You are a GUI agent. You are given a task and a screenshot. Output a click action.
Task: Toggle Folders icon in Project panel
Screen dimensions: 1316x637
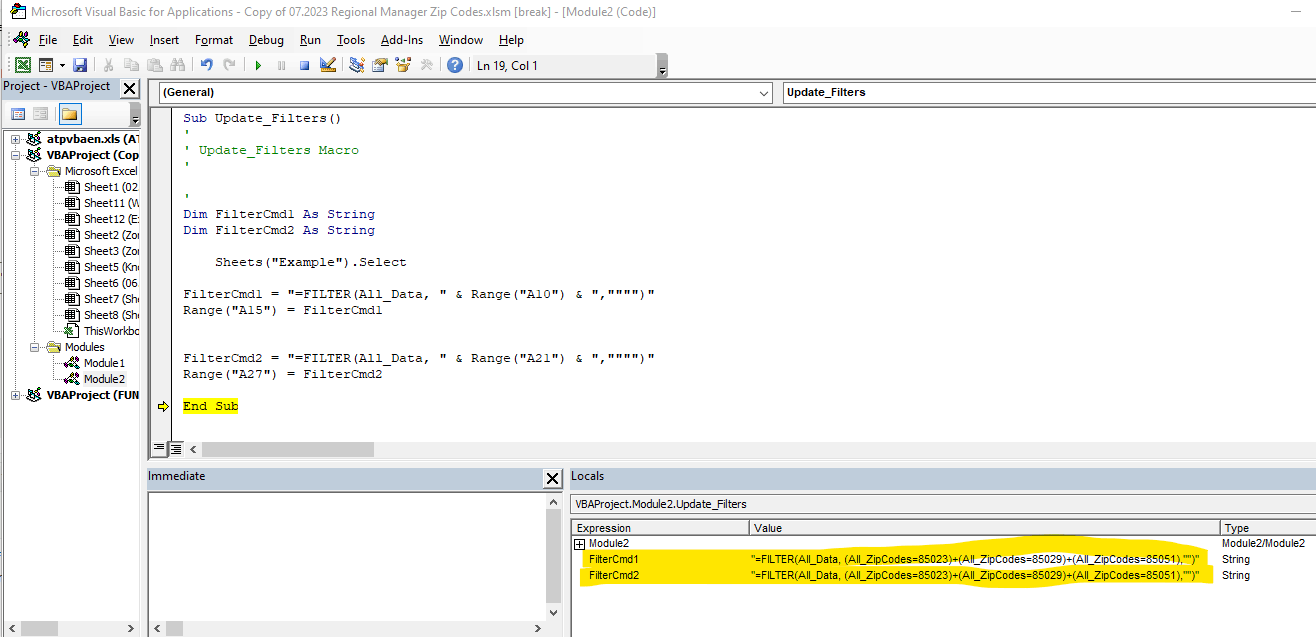click(69, 114)
